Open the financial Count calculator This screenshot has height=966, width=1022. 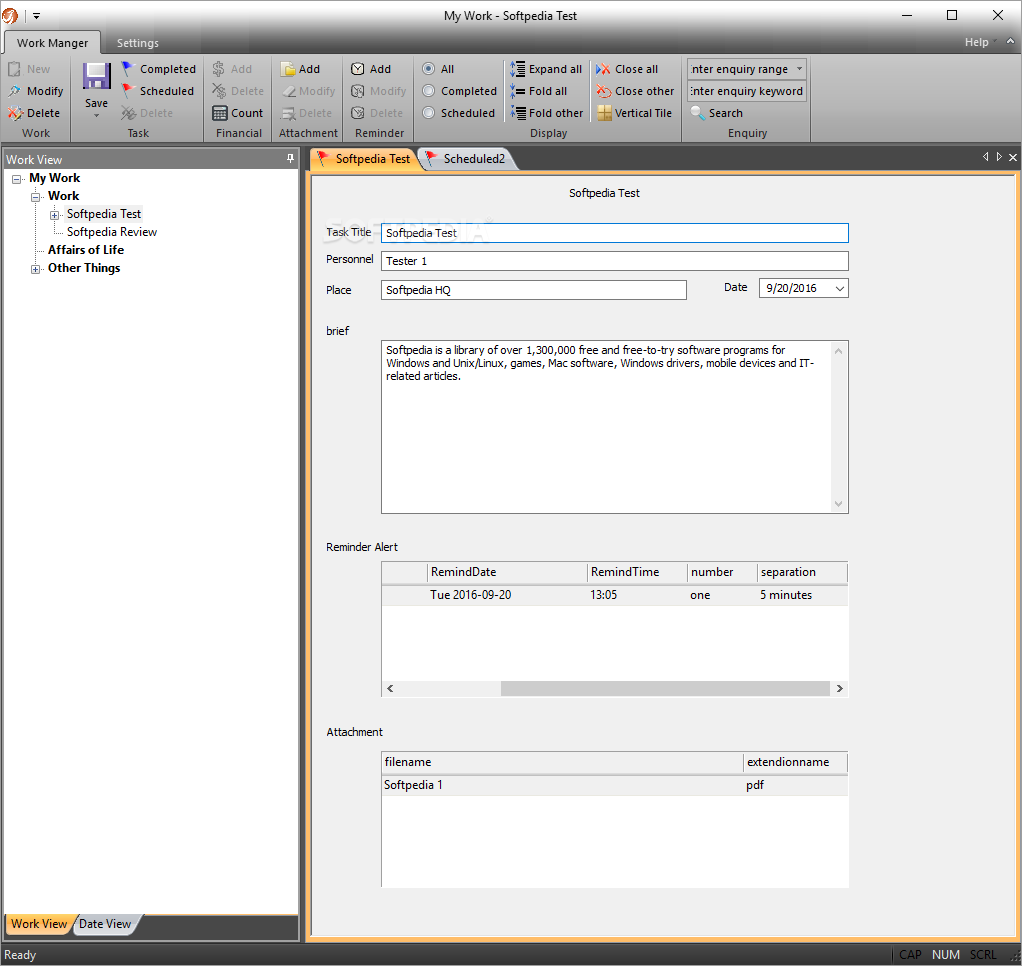coord(238,113)
